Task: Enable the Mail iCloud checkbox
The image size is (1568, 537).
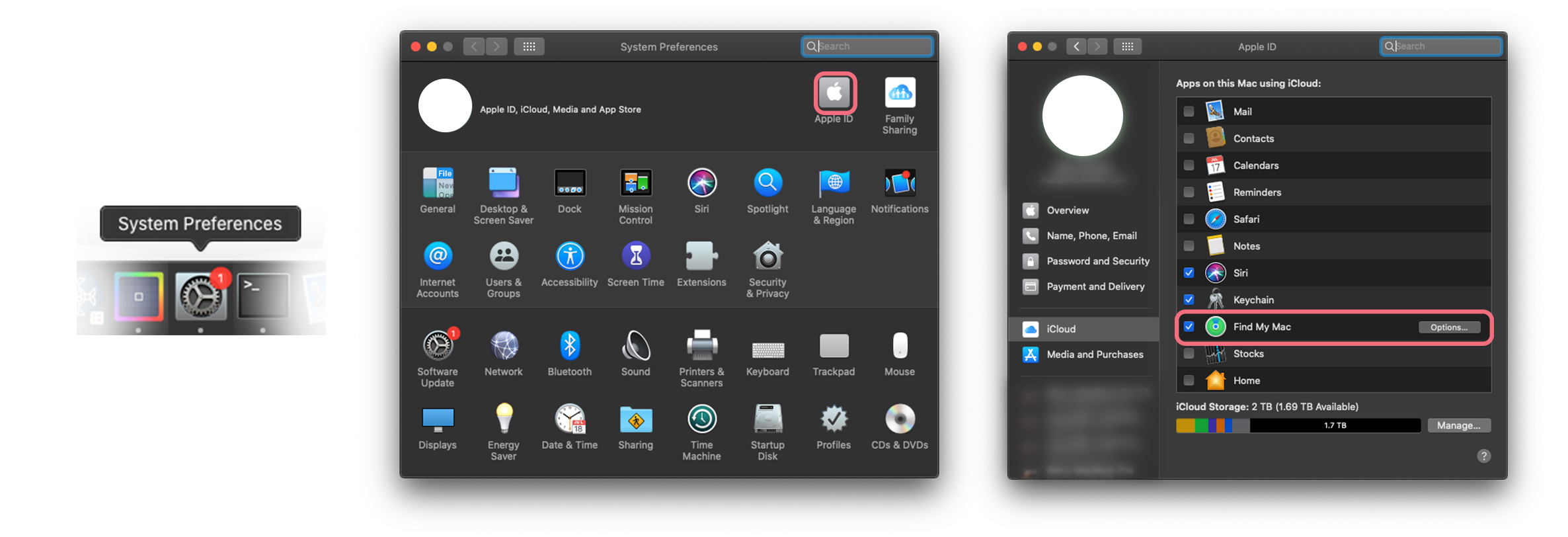Action: (1189, 112)
